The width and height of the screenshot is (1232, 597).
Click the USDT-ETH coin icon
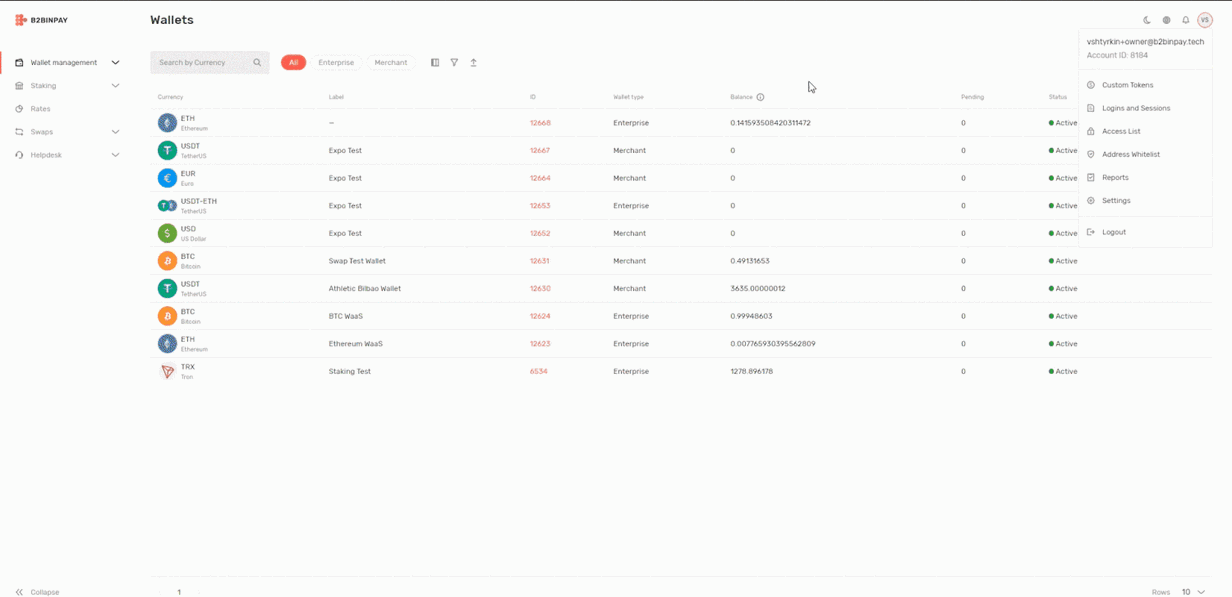[167, 205]
